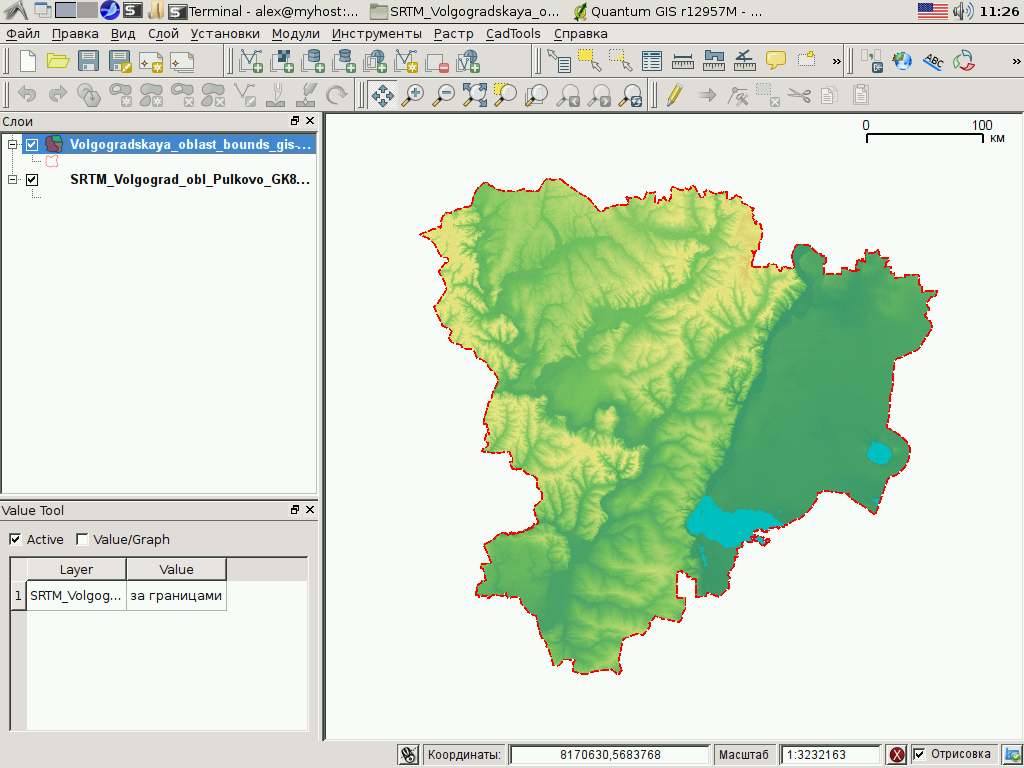Click inside the scale input field

[832, 754]
